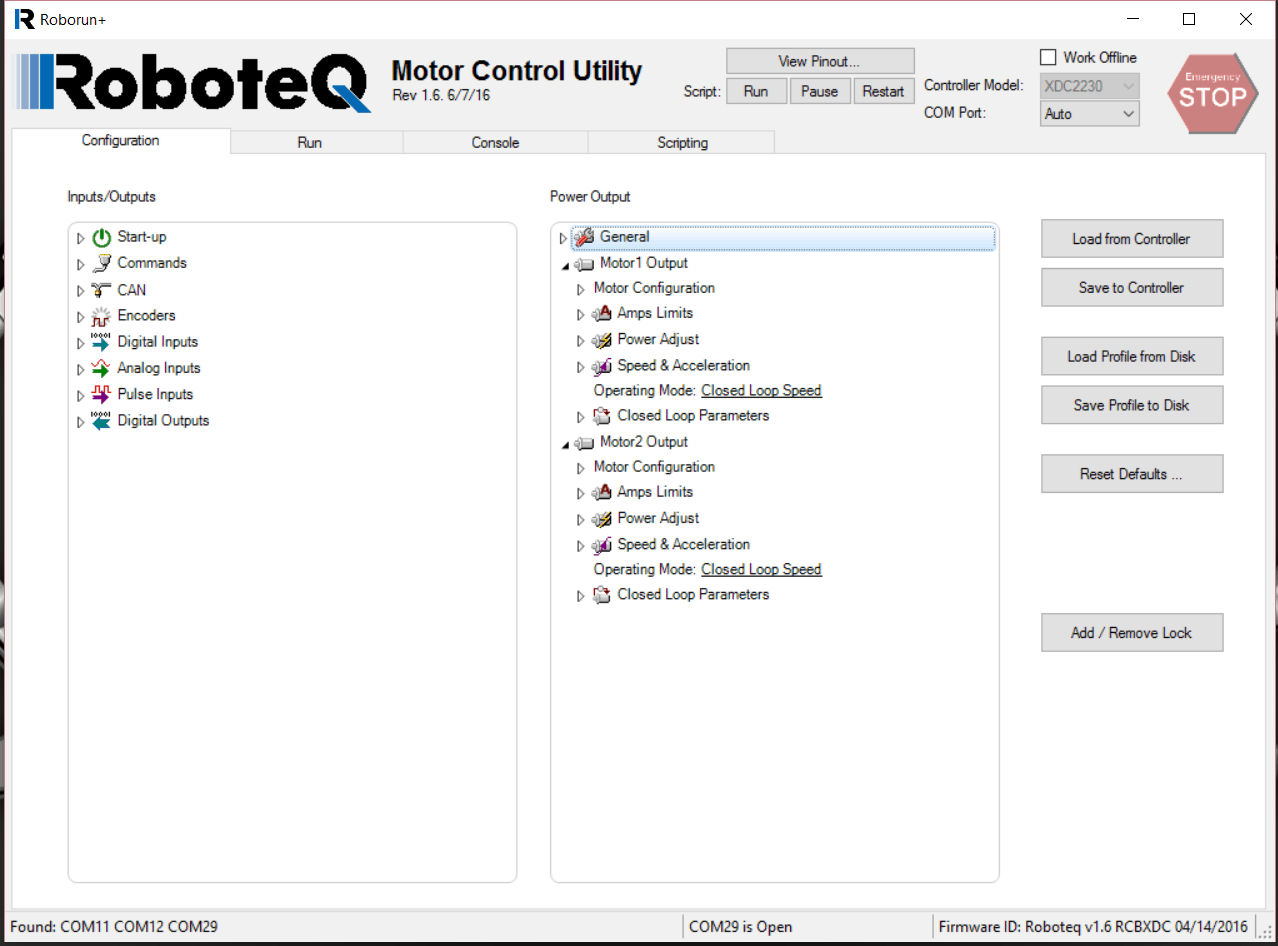Collapse the Motor1 Output node
The width and height of the screenshot is (1278, 946).
(565, 265)
